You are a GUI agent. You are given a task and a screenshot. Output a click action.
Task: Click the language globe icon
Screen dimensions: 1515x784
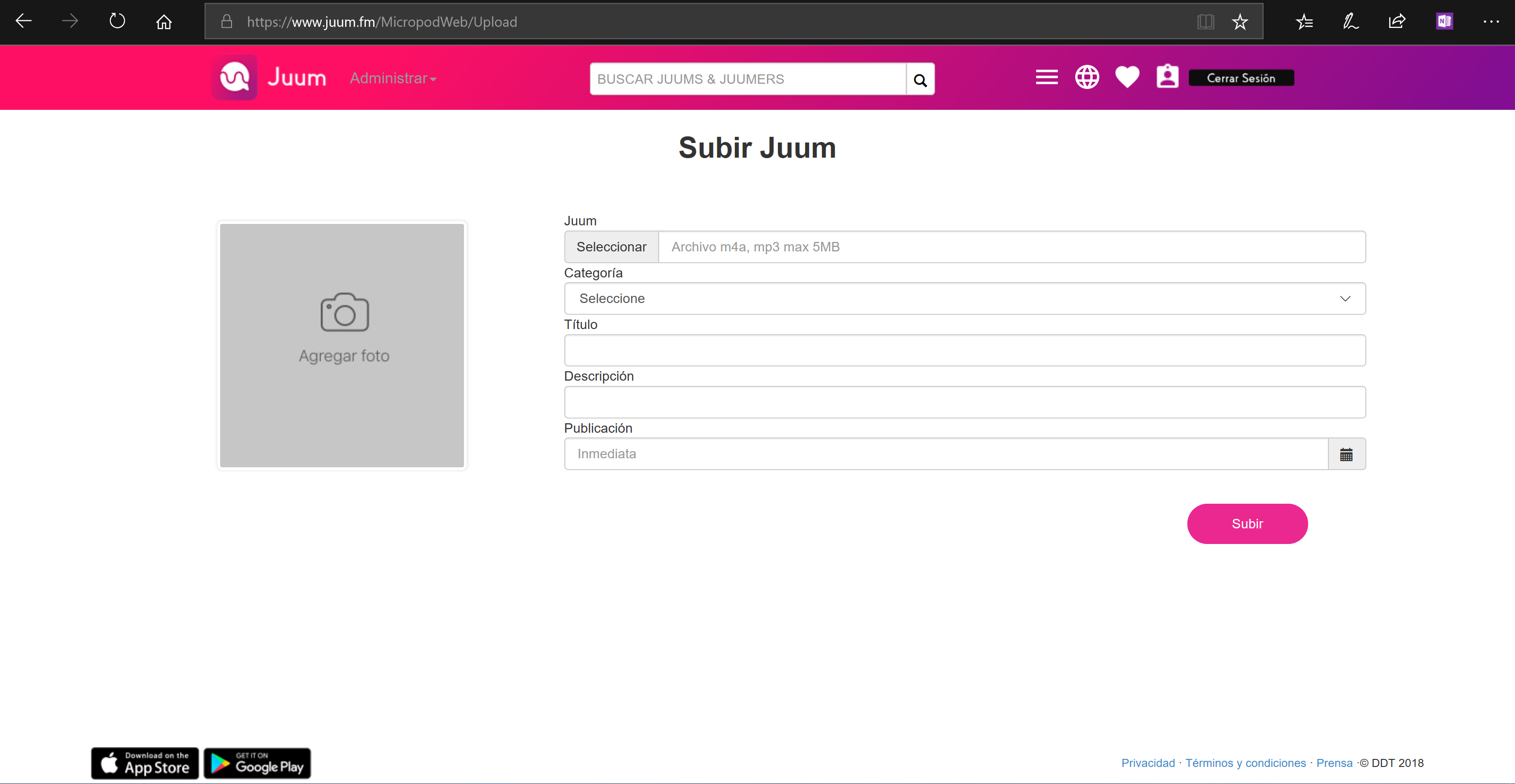click(x=1087, y=77)
